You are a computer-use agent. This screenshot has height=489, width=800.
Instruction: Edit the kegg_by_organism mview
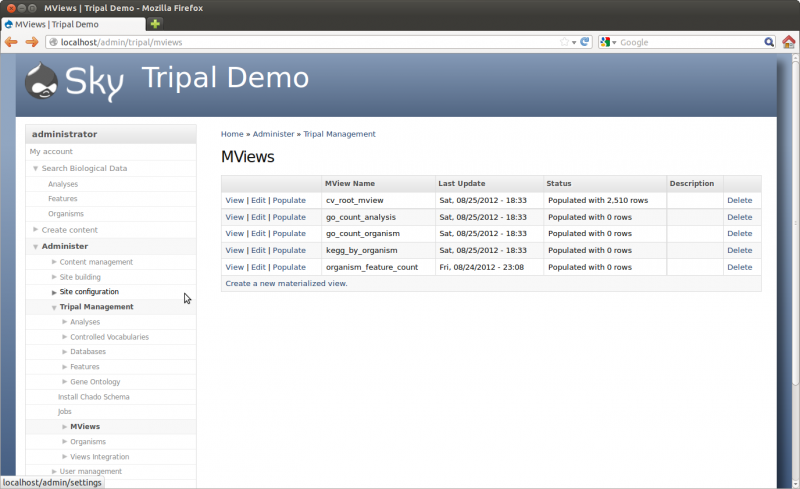pyautogui.click(x=258, y=250)
